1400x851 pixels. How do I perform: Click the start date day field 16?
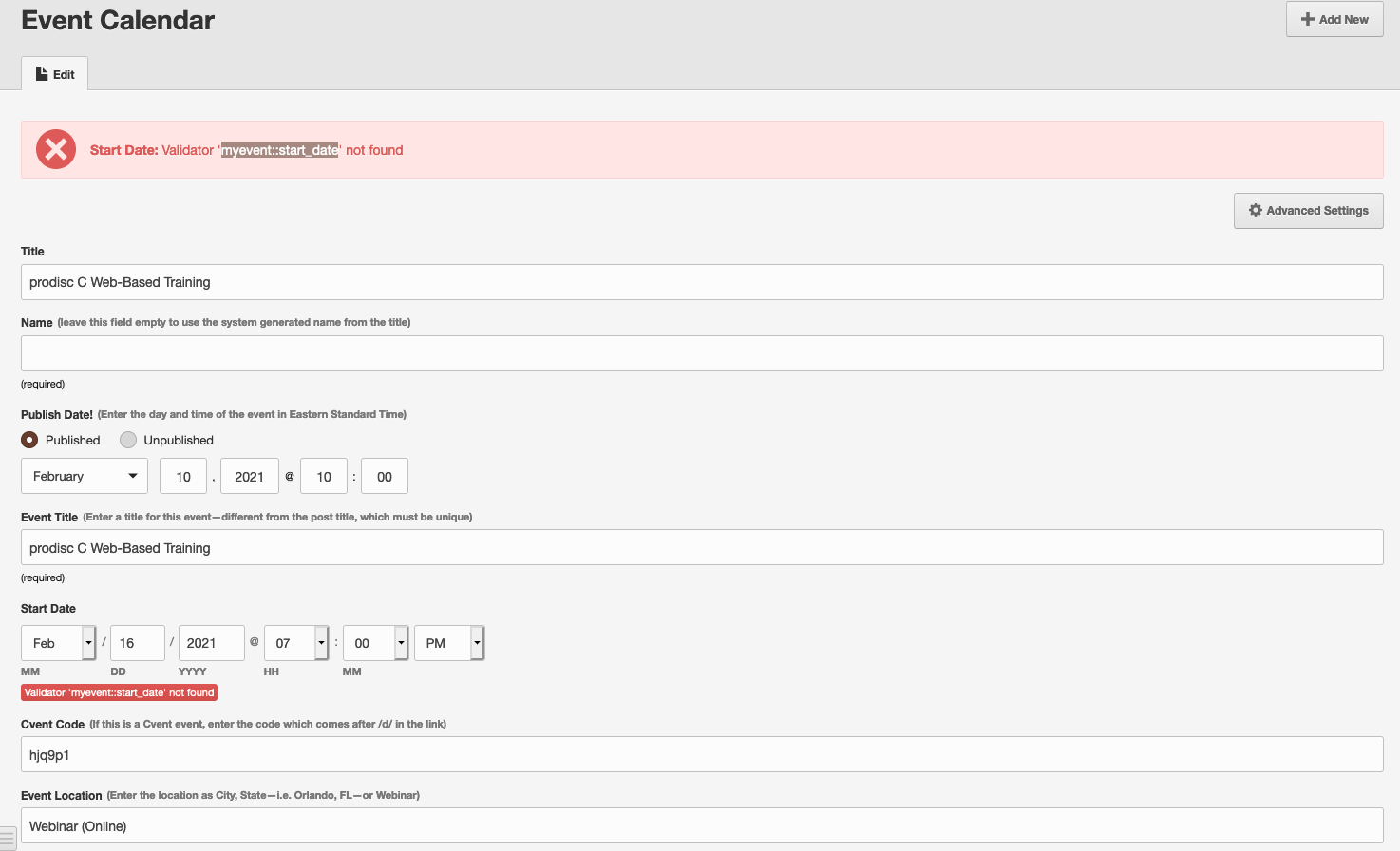pyautogui.click(x=138, y=643)
